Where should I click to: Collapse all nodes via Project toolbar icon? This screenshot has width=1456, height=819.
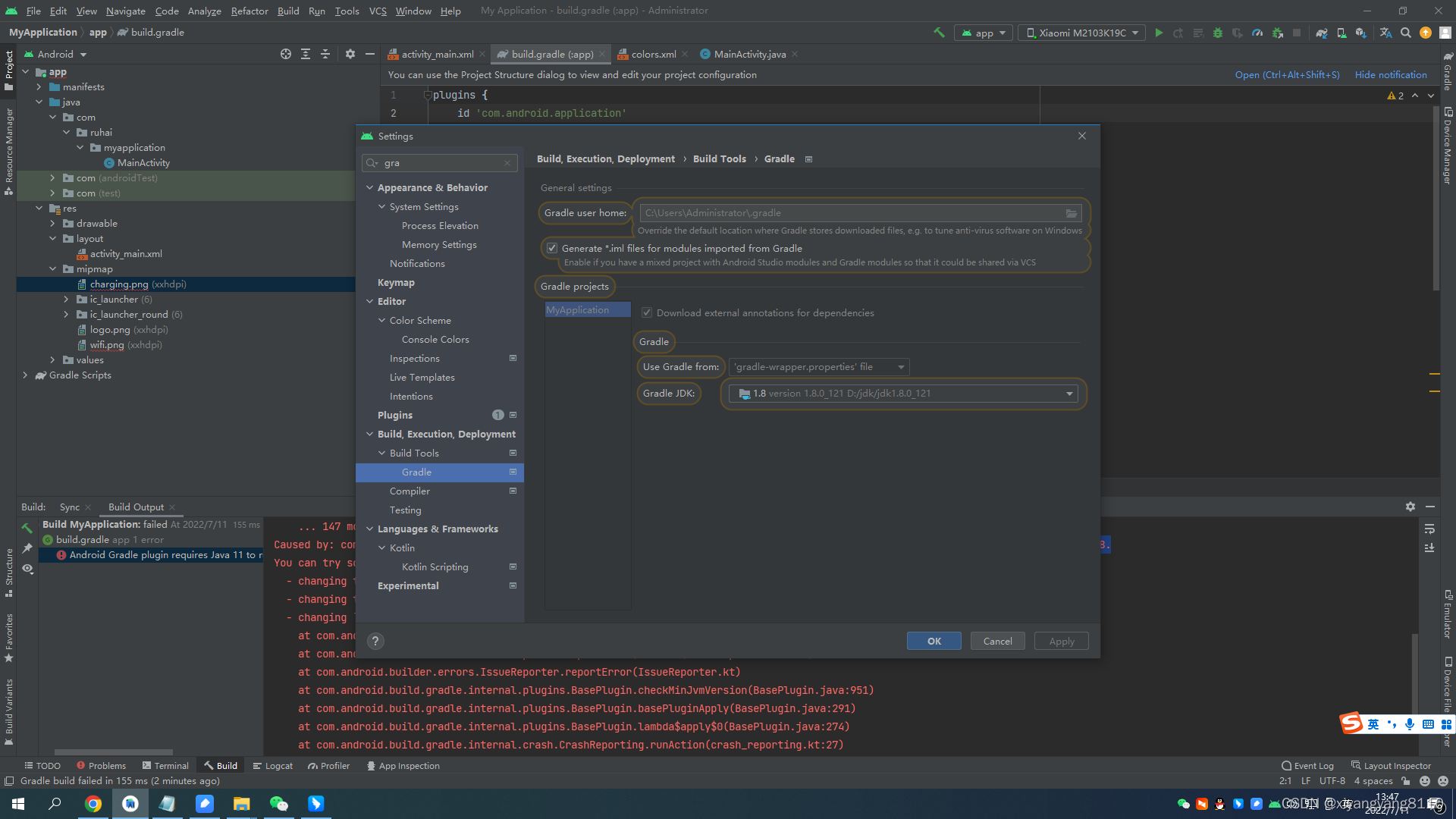325,54
